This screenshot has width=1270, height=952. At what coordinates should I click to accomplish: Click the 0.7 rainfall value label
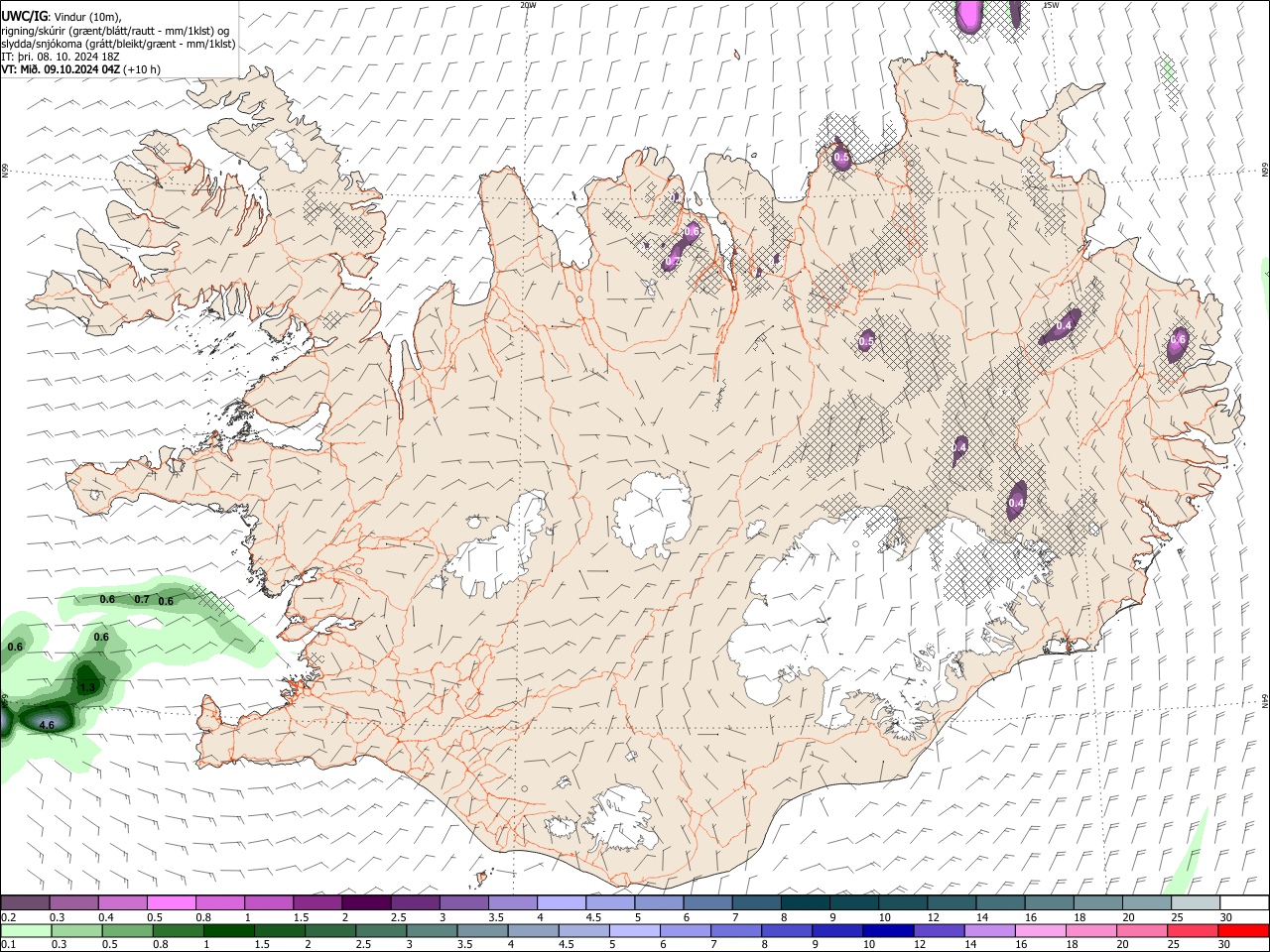142,599
